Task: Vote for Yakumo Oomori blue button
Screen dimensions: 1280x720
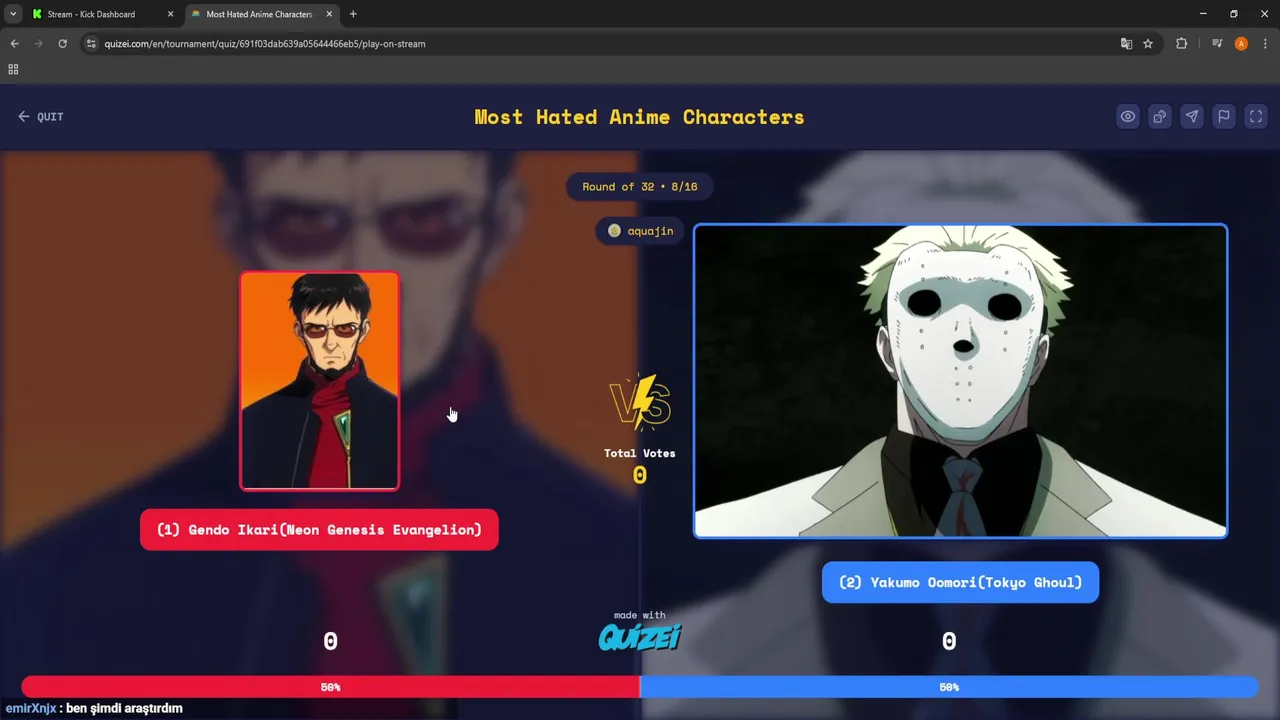Action: (960, 582)
